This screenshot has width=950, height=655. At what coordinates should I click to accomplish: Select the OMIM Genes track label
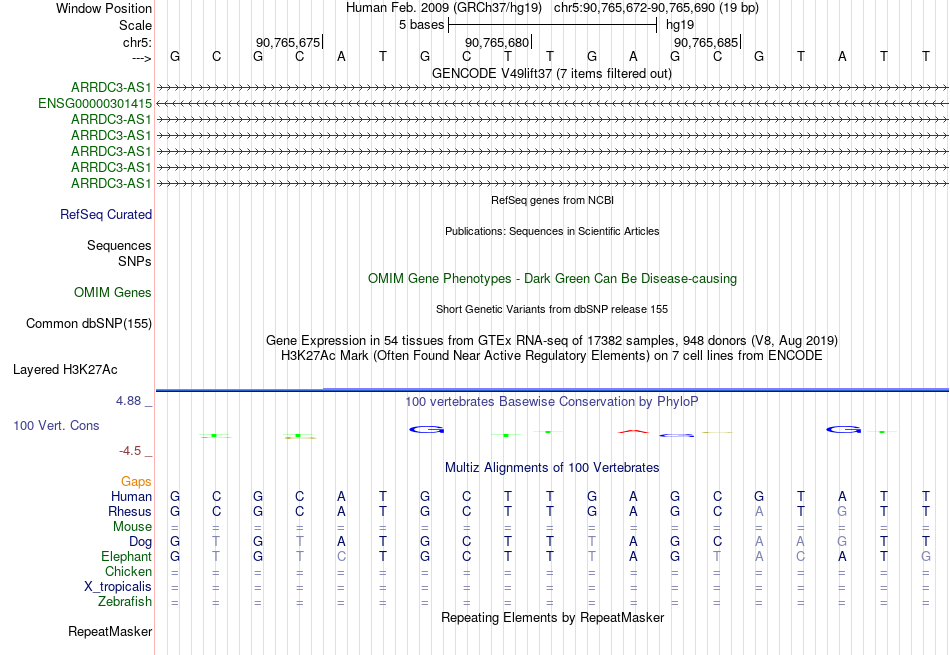[113, 293]
